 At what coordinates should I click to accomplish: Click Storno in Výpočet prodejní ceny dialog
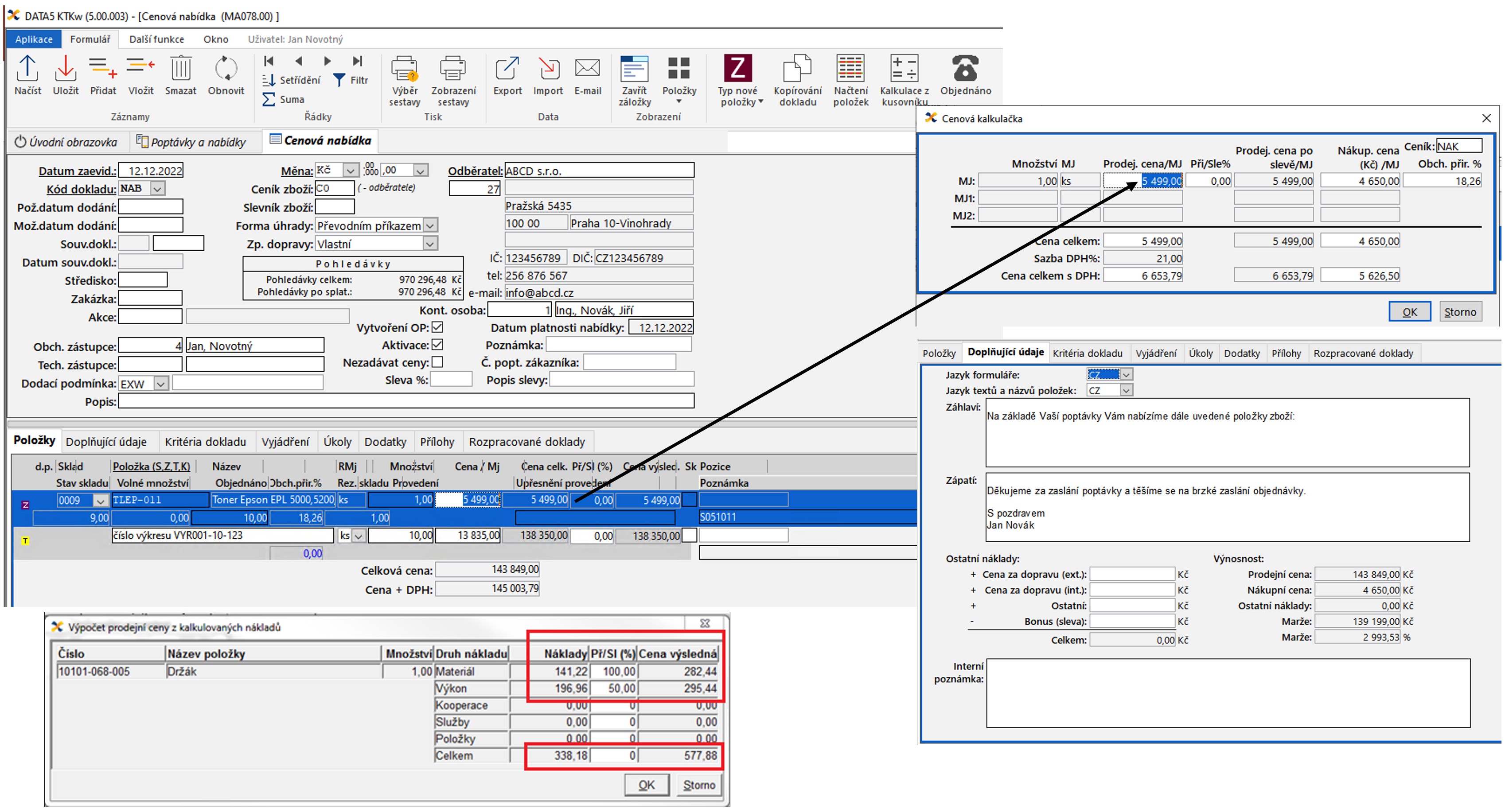tap(699, 785)
